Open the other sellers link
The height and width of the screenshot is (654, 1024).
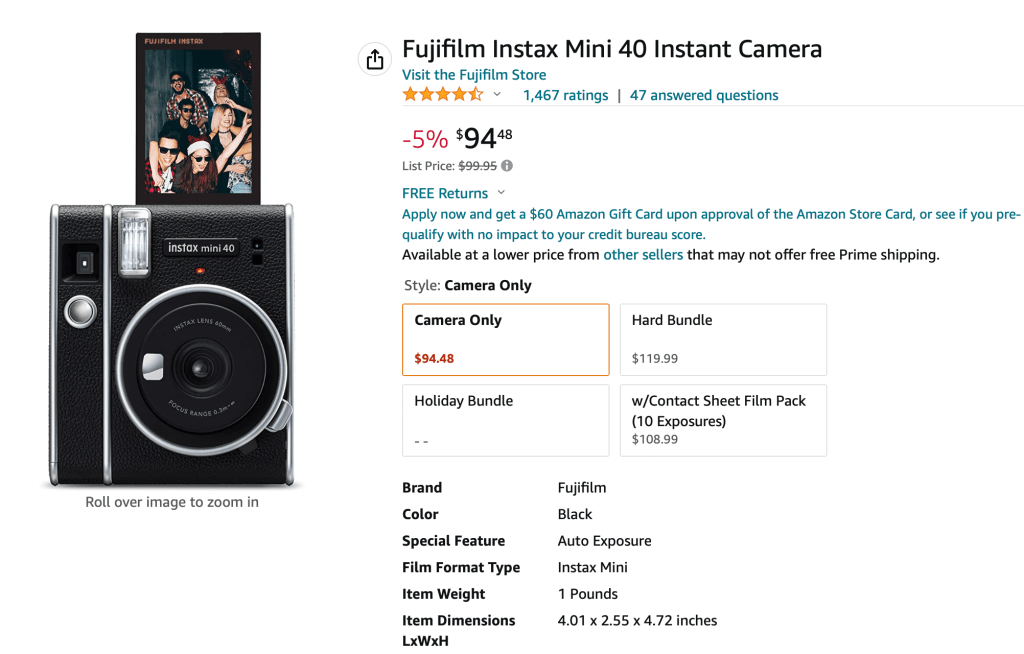click(x=643, y=255)
